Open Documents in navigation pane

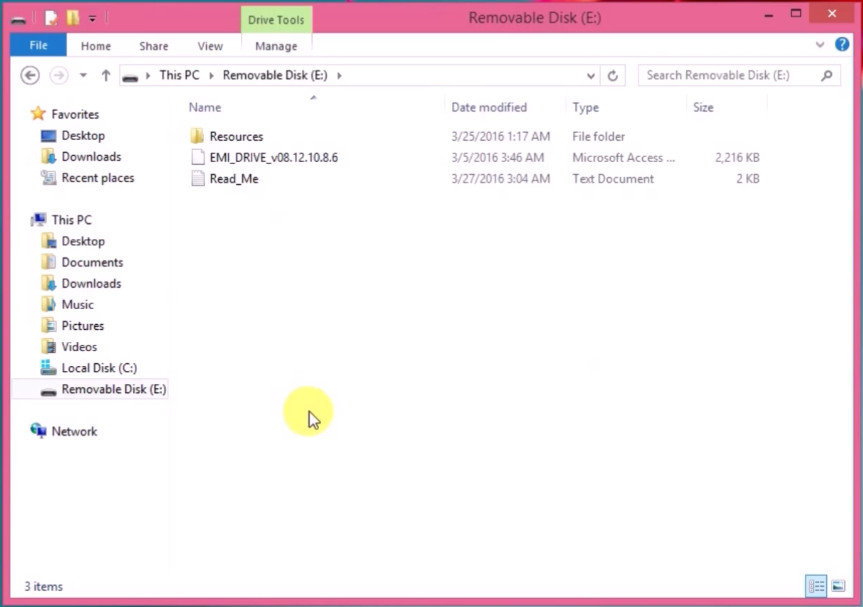92,263
